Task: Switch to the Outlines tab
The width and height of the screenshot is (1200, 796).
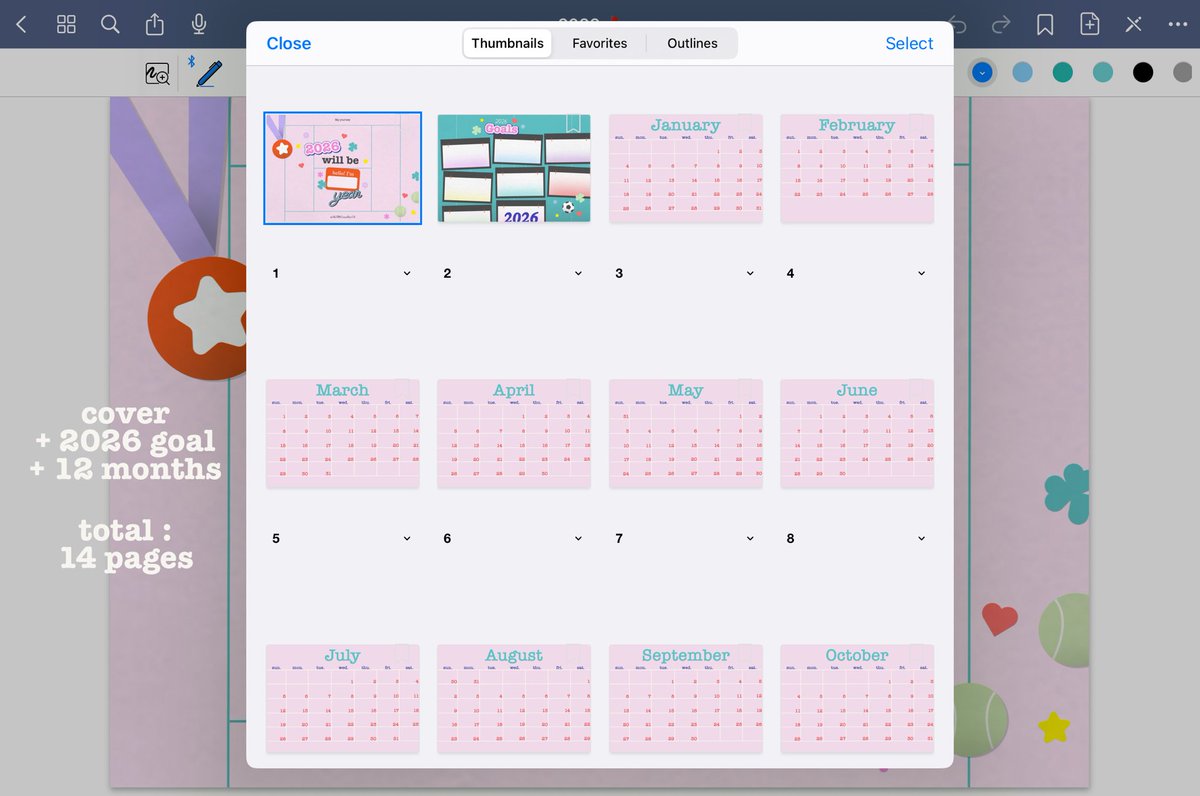Action: [693, 43]
